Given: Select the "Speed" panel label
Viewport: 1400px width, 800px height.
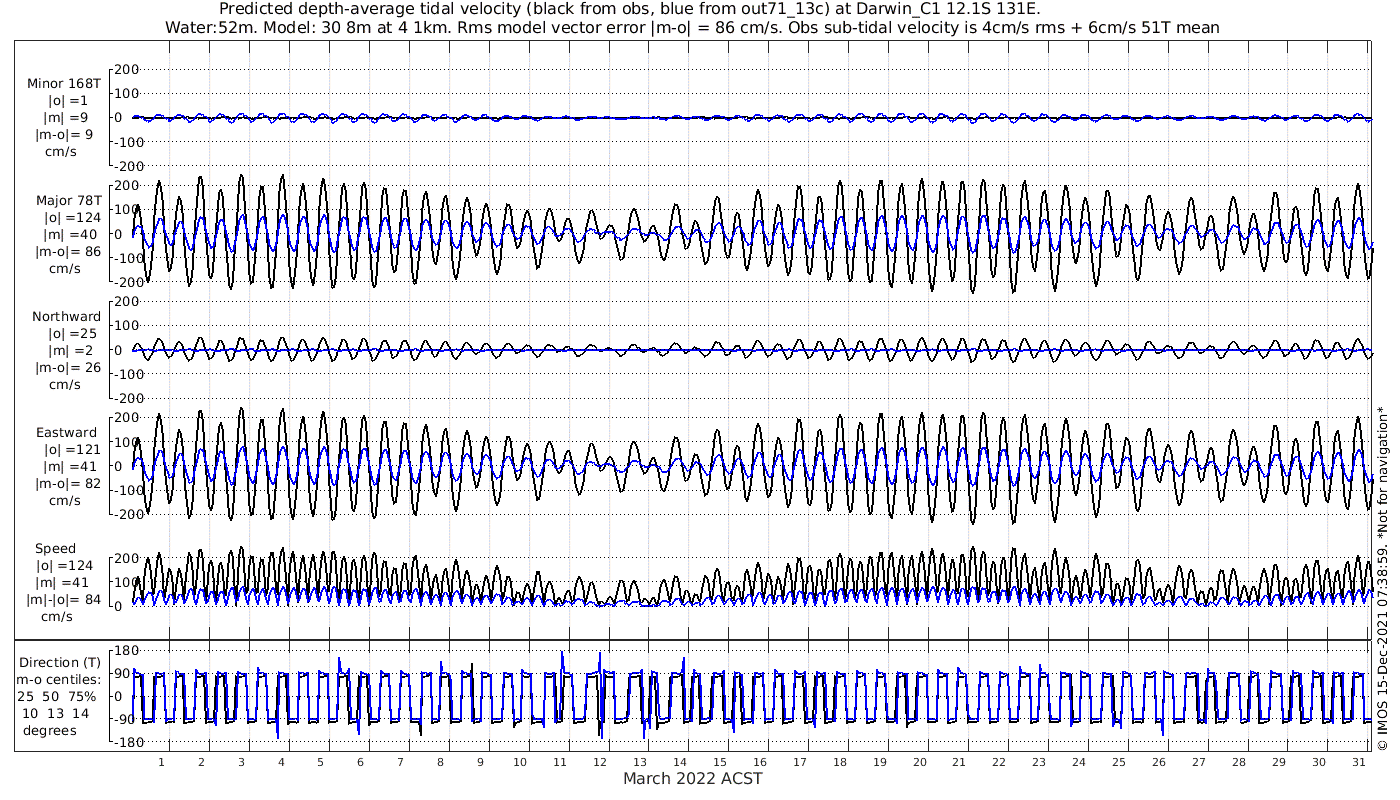Looking at the screenshot, I should click(x=55, y=549).
